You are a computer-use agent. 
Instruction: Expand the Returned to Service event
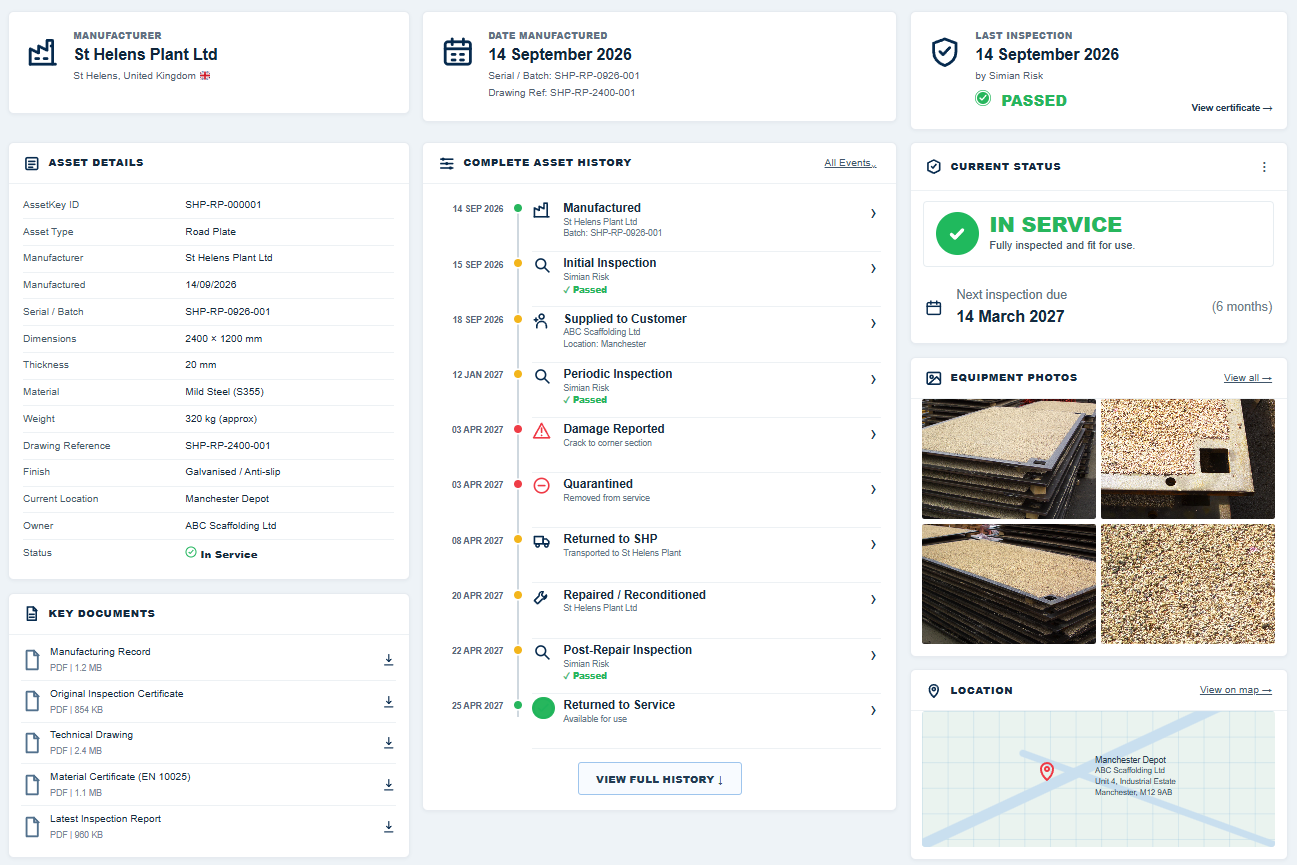click(x=873, y=710)
